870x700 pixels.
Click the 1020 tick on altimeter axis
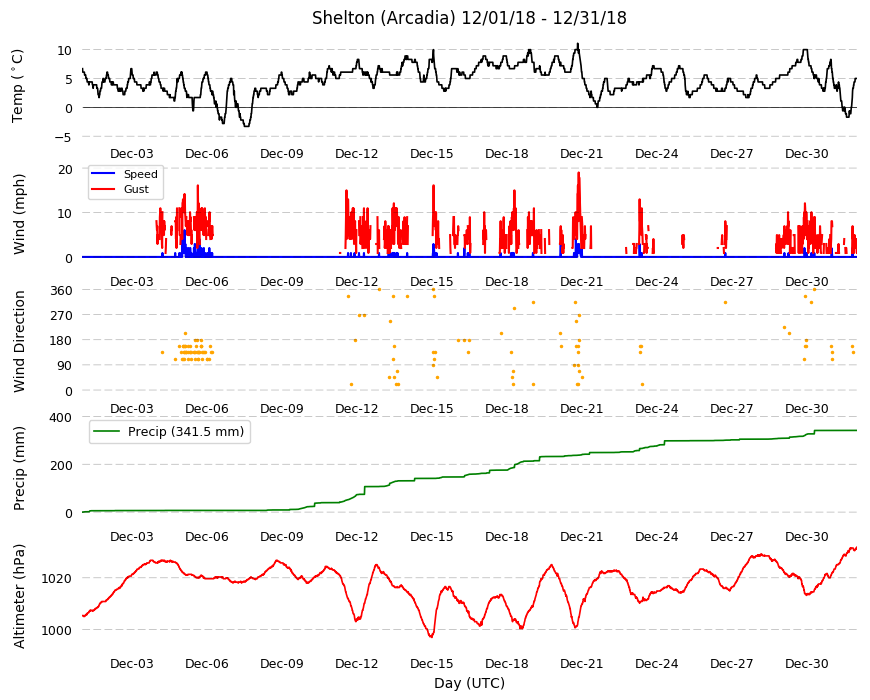tap(57, 579)
